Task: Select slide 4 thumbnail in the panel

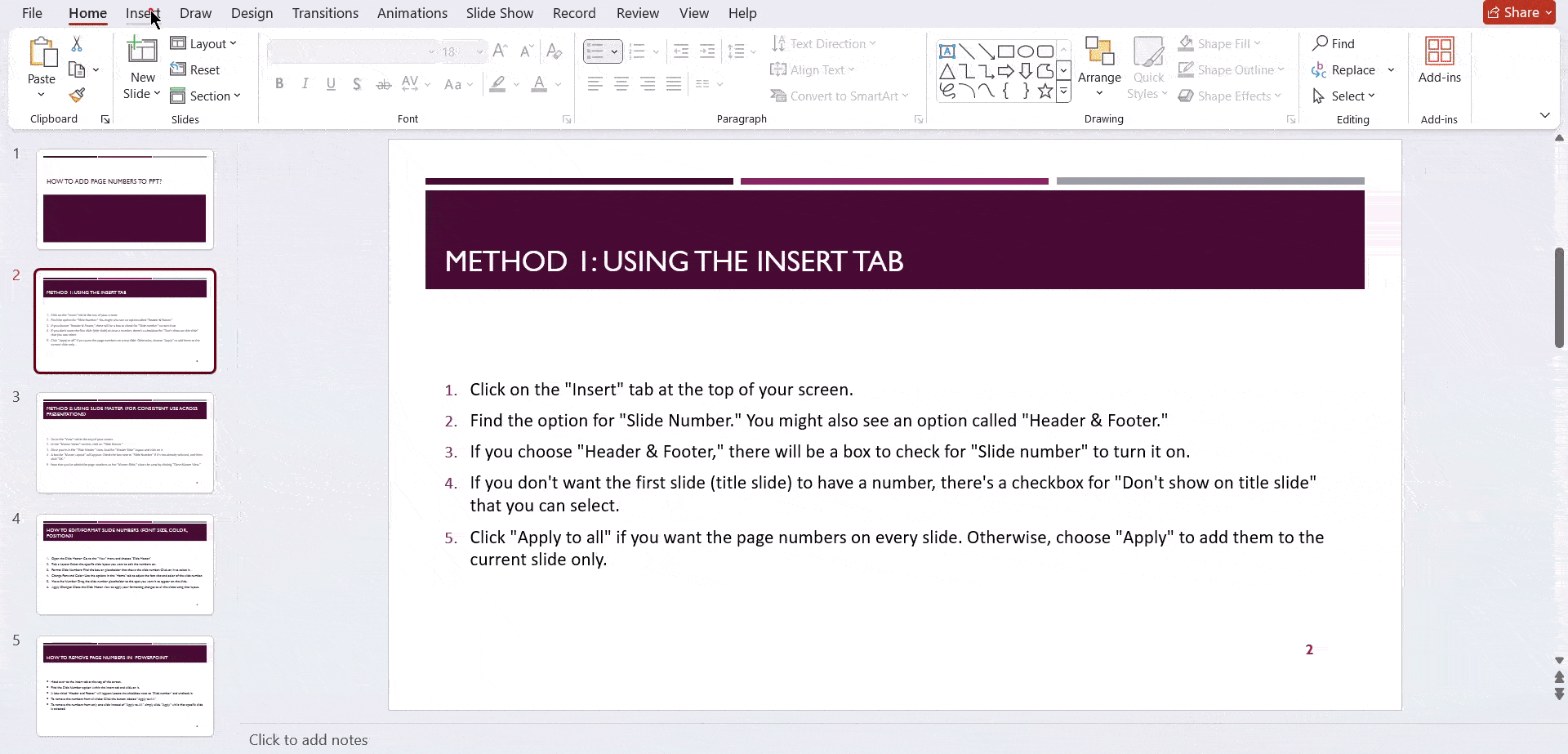Action: 124,564
